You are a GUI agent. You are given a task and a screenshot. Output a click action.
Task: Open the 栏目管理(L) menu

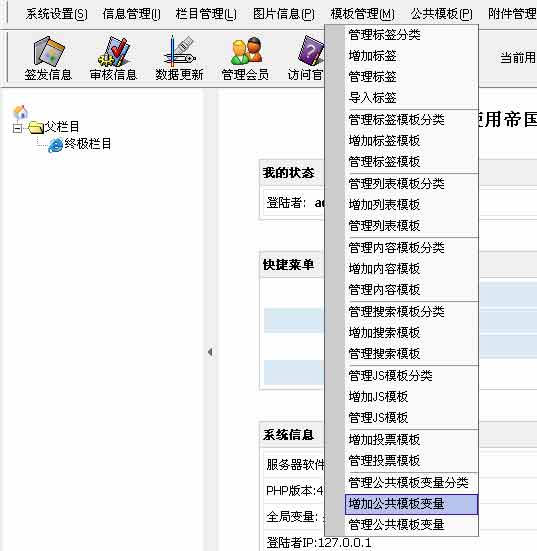206,14
